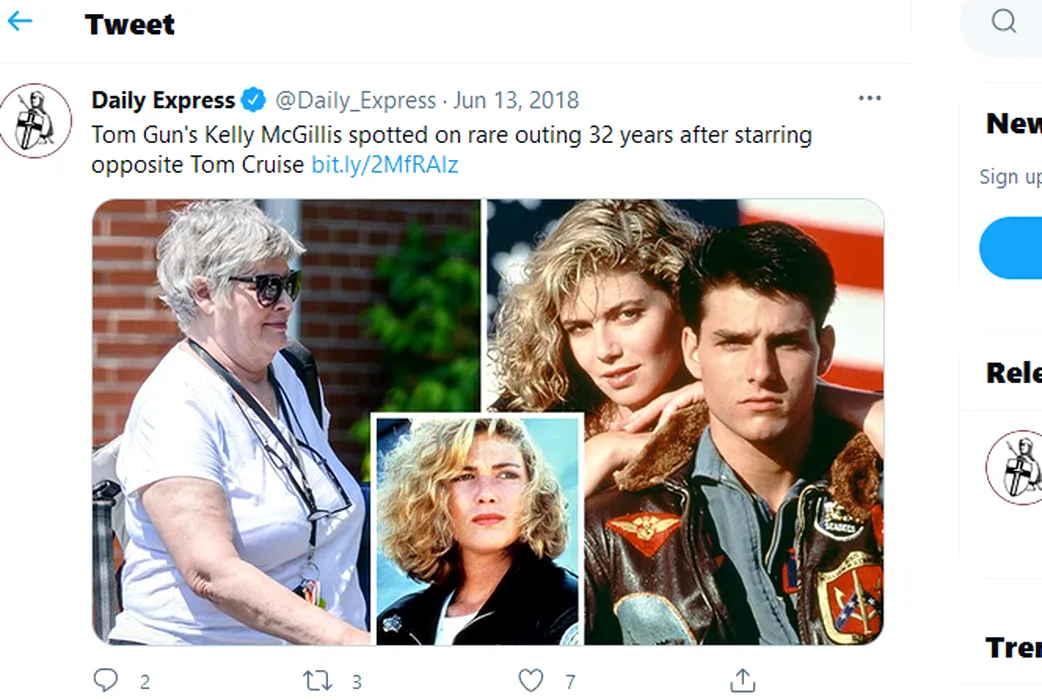This screenshot has width=1042, height=700.
Task: Open the small inset center photo
Action: (476, 530)
